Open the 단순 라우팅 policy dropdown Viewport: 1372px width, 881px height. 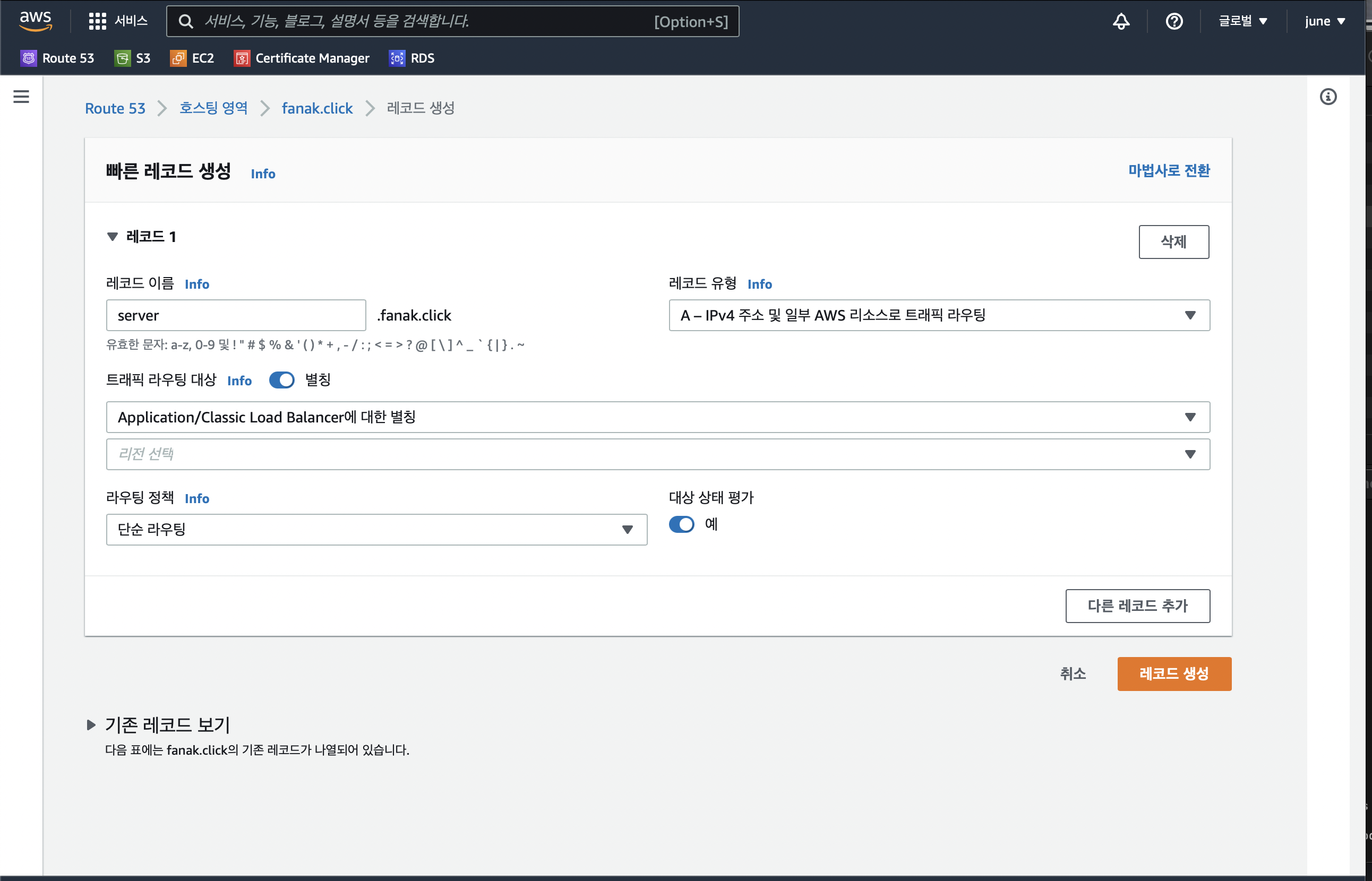[376, 529]
